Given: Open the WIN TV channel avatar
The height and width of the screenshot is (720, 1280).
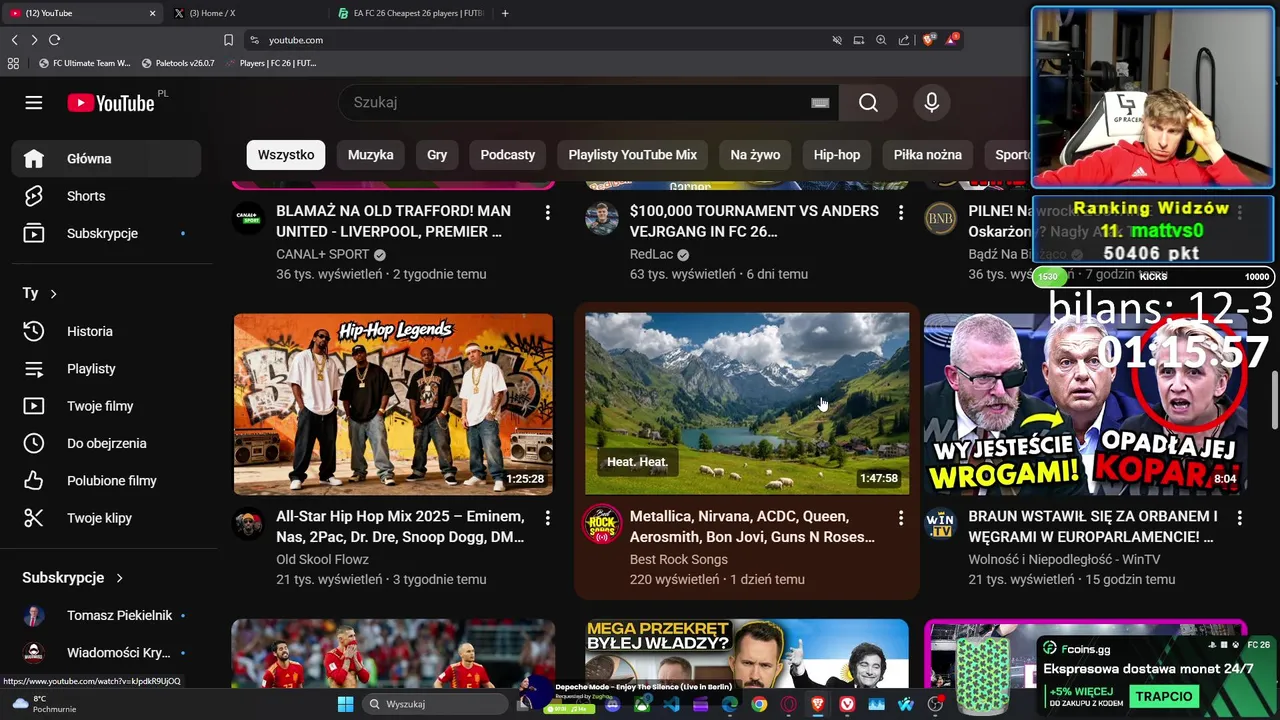Looking at the screenshot, I should click(940, 524).
